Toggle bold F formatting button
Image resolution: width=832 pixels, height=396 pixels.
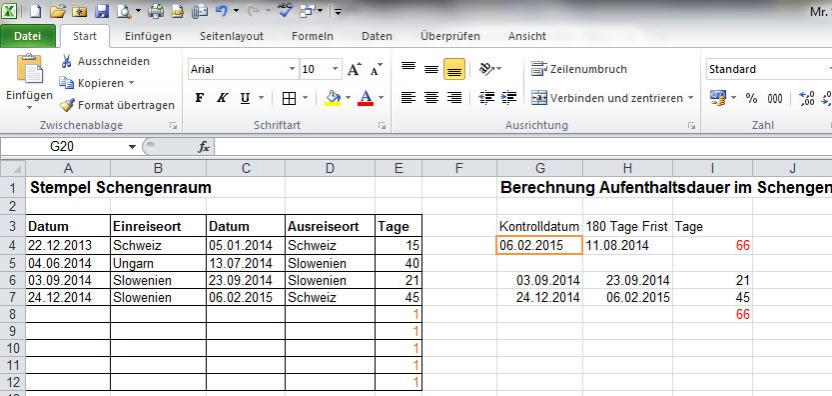[x=200, y=98]
